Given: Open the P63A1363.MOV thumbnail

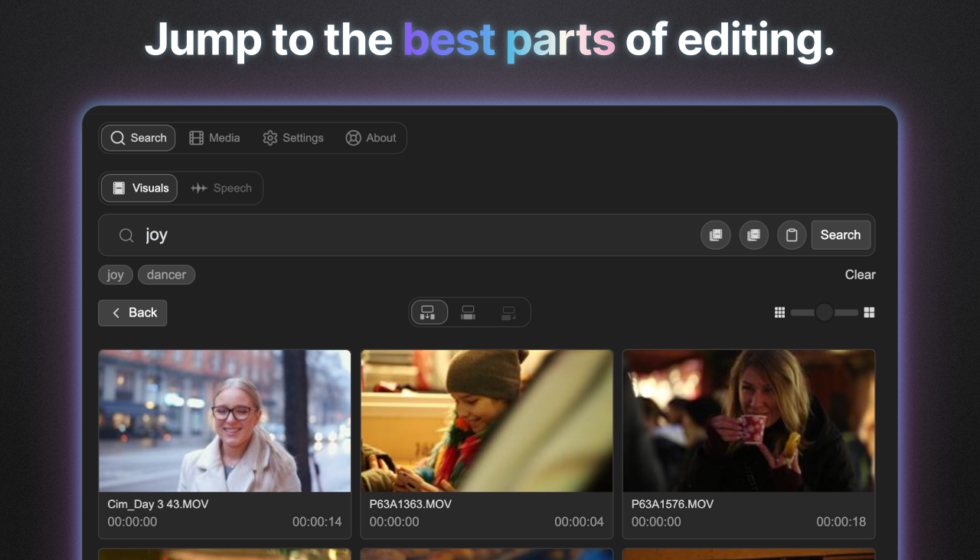Looking at the screenshot, I should tap(487, 421).
